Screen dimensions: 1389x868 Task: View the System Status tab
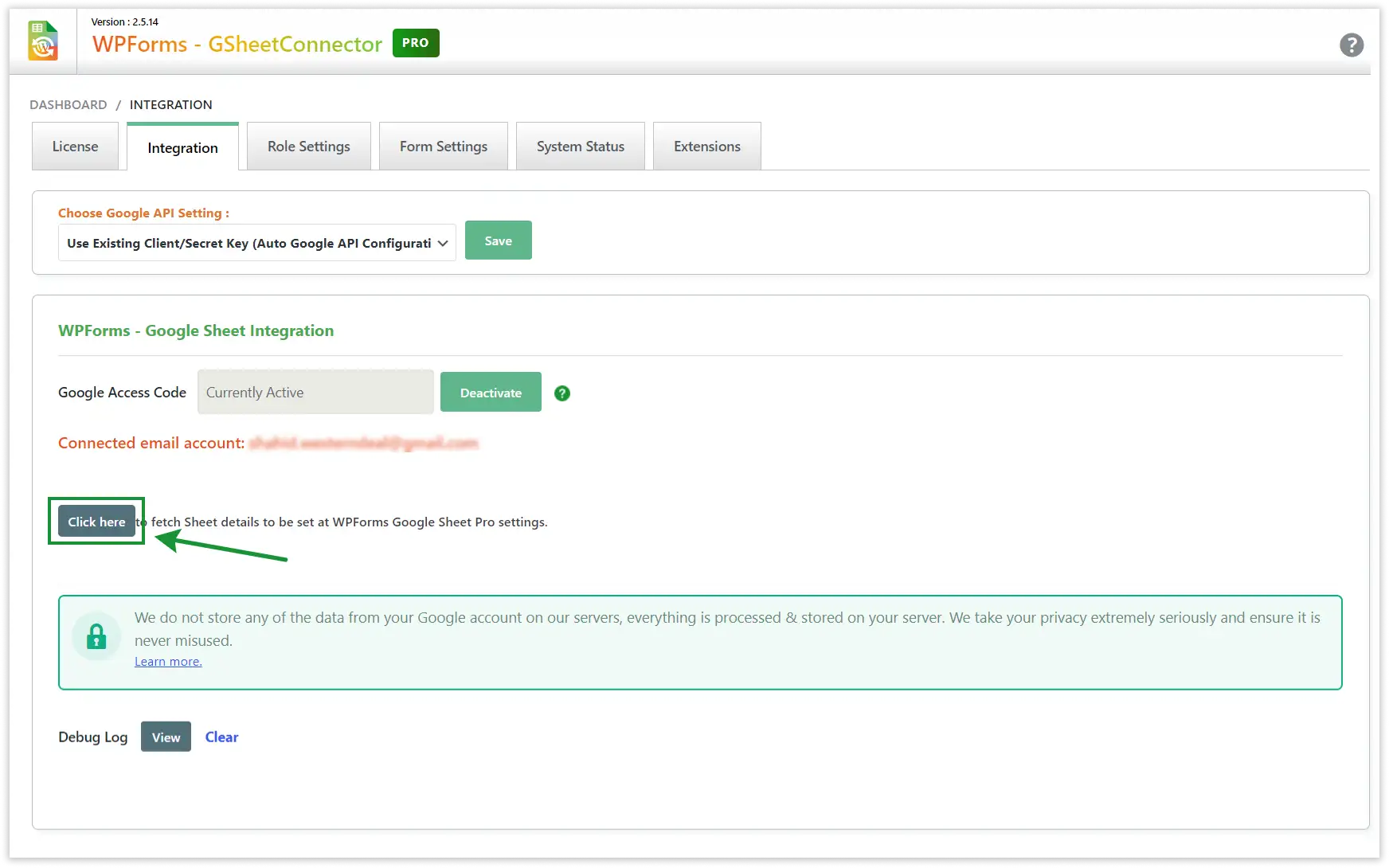click(580, 146)
